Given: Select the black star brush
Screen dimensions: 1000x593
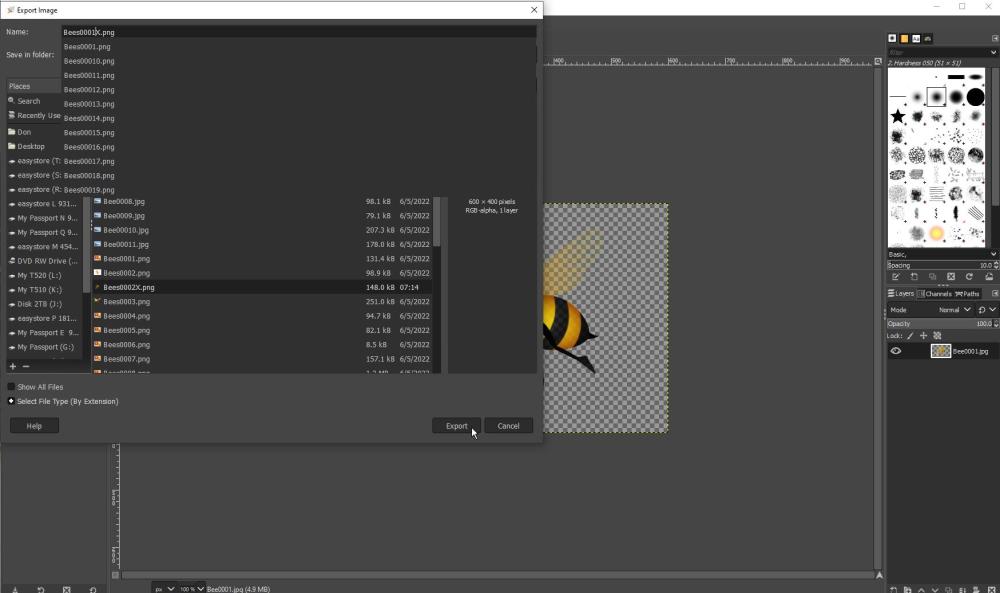Looking at the screenshot, I should tap(897, 117).
